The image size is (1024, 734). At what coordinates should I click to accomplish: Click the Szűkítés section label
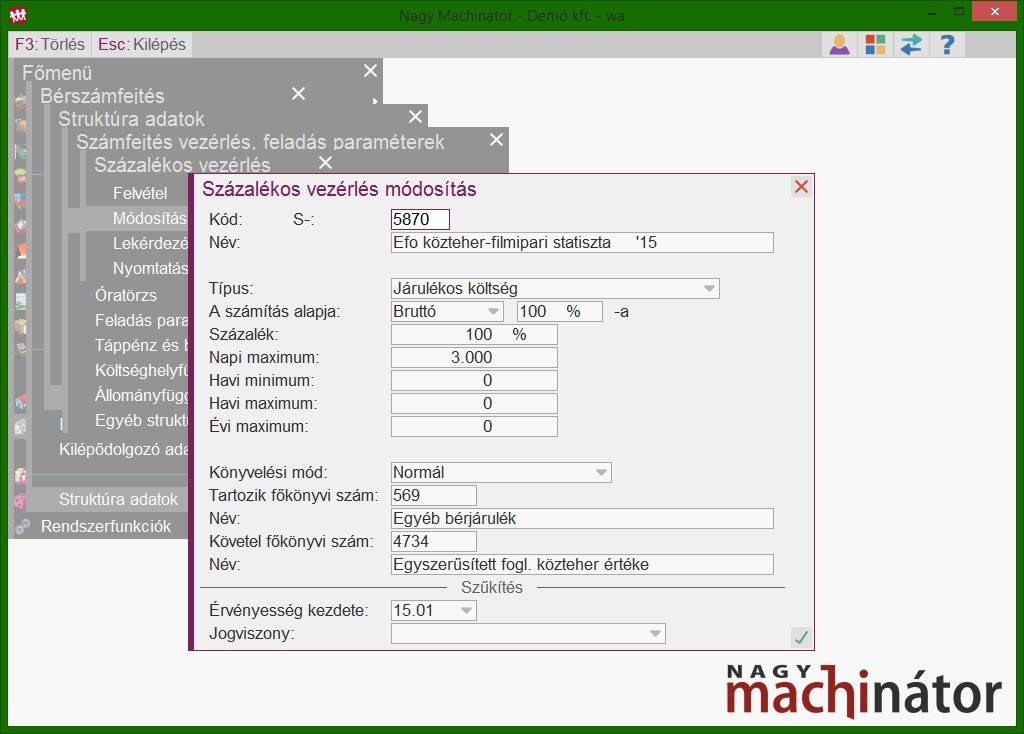[x=492, y=588]
